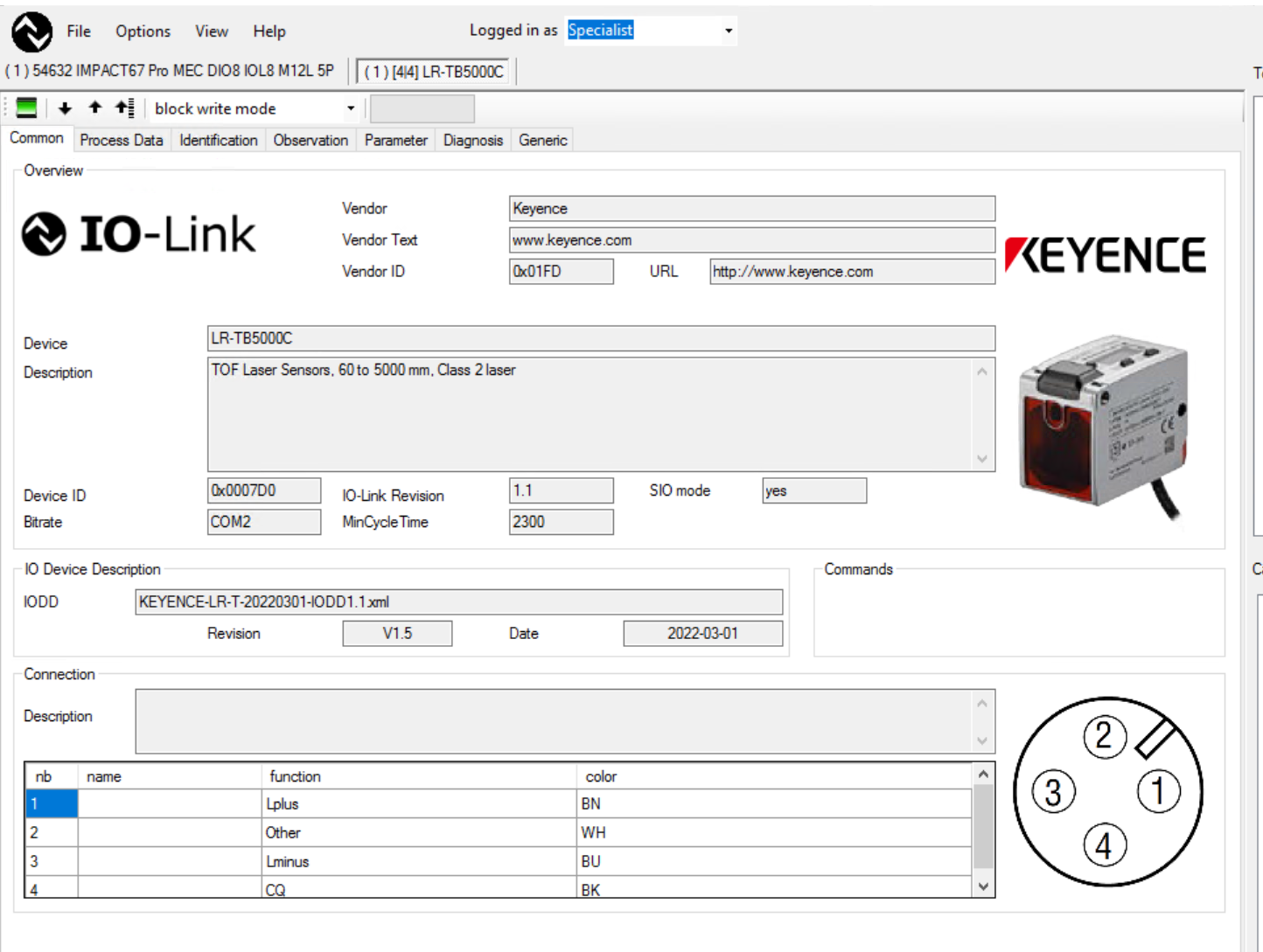Click the color column header

point(774,776)
